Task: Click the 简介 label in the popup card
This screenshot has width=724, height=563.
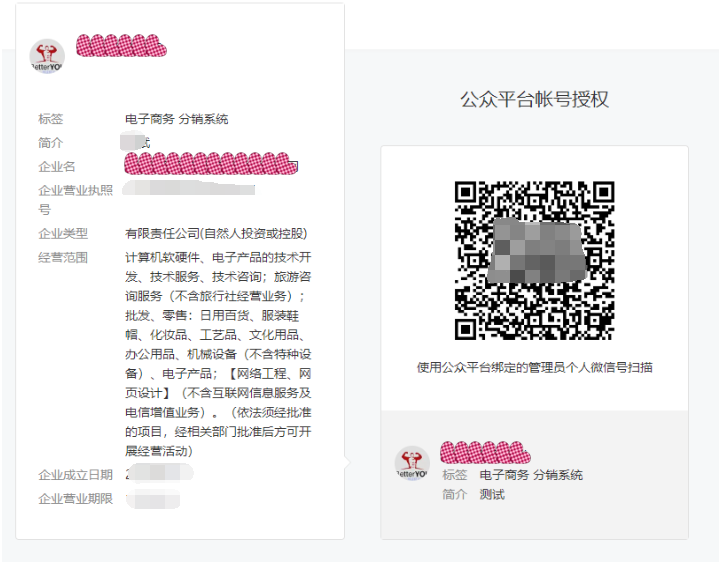Action: pos(50,143)
